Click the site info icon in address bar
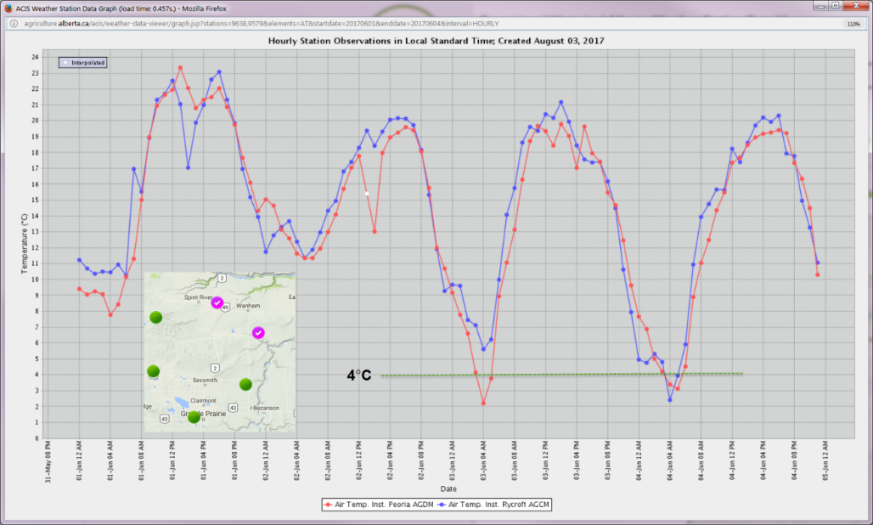 click(x=15, y=23)
